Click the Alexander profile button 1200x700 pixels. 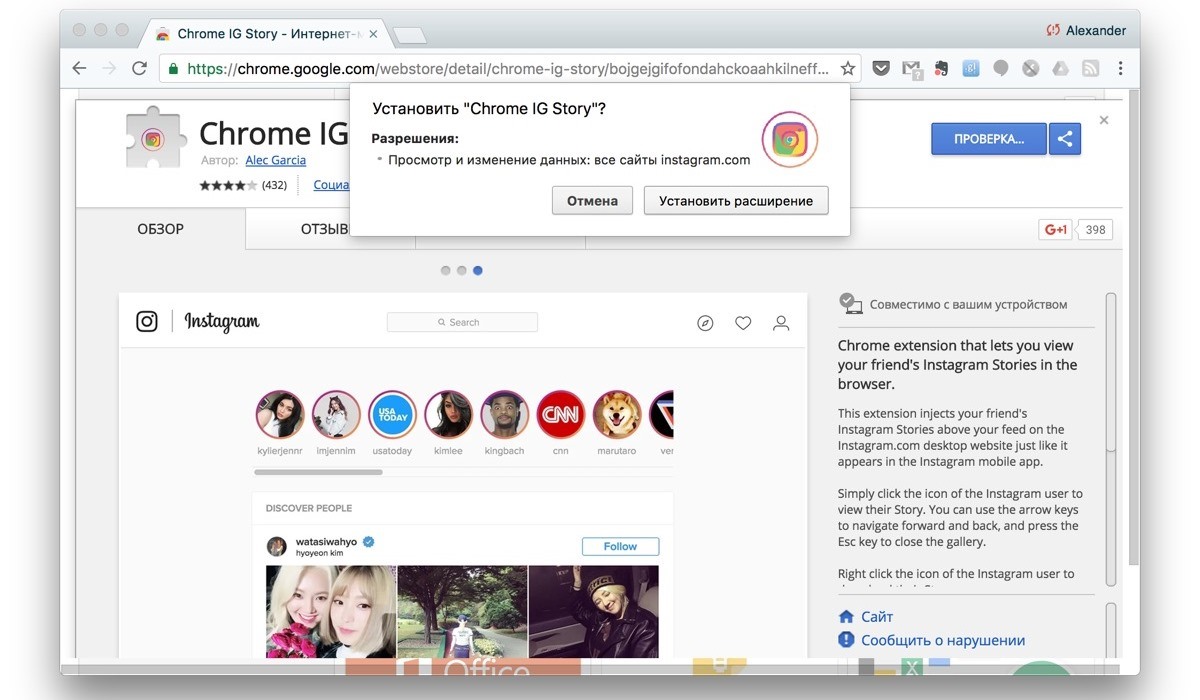[1086, 30]
